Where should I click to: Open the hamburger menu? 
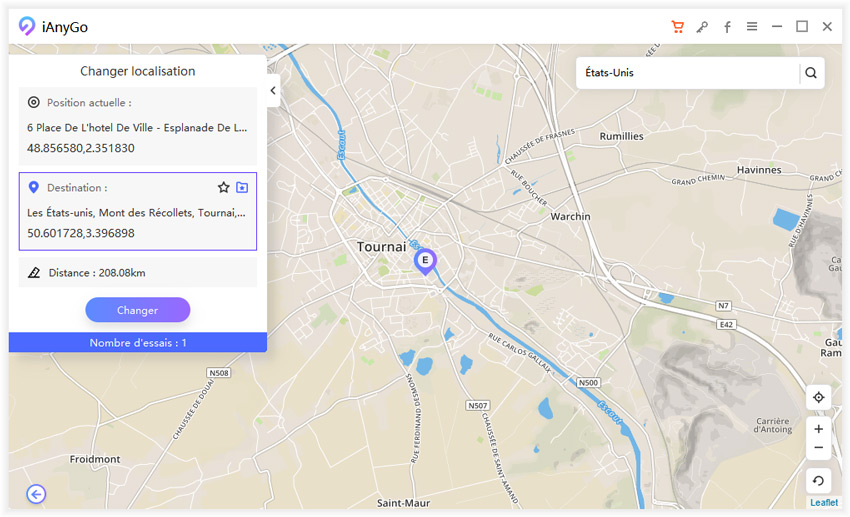752,26
